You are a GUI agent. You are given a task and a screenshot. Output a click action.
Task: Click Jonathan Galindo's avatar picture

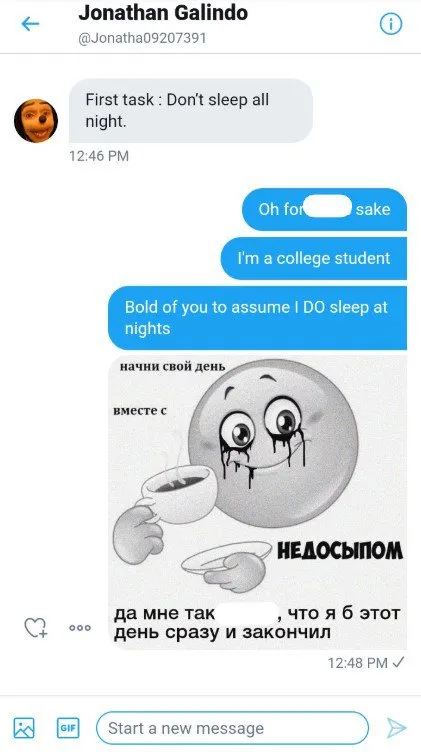36,120
